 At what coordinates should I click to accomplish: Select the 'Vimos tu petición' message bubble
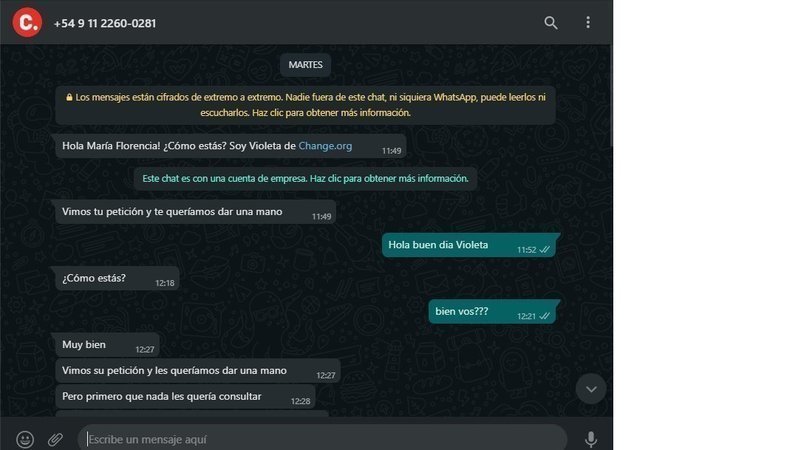[195, 212]
